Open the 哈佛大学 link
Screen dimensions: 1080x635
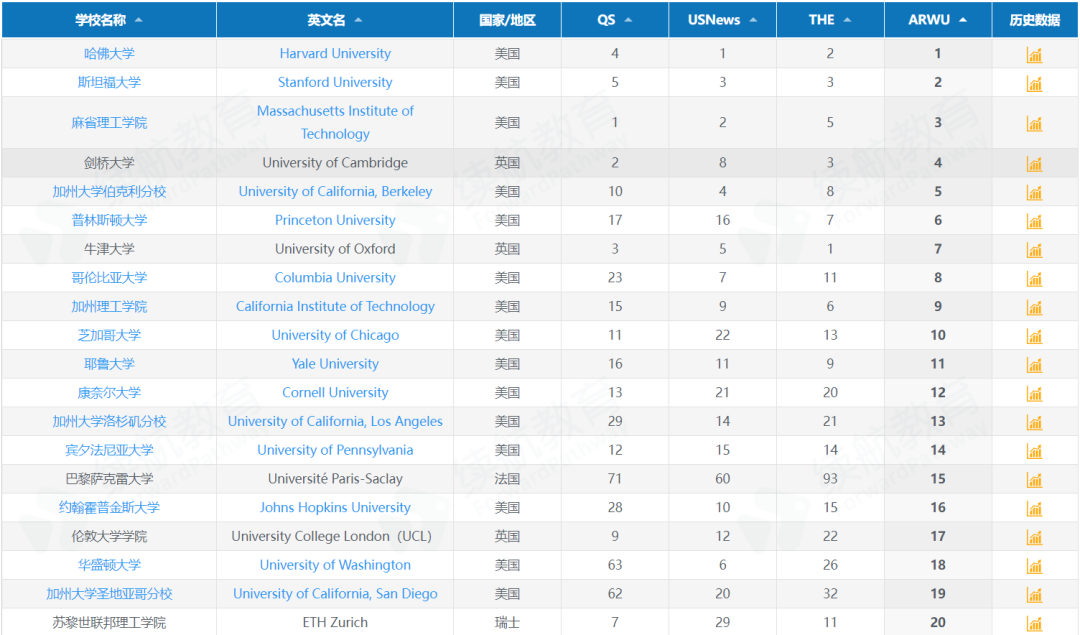click(x=110, y=54)
